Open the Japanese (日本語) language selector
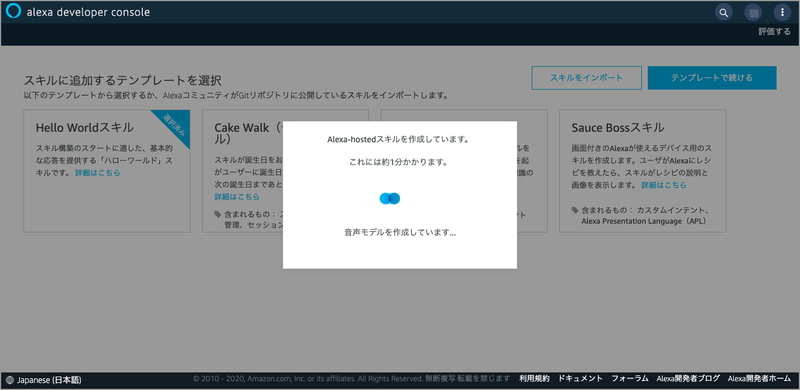This screenshot has width=800, height=390. tap(44, 380)
